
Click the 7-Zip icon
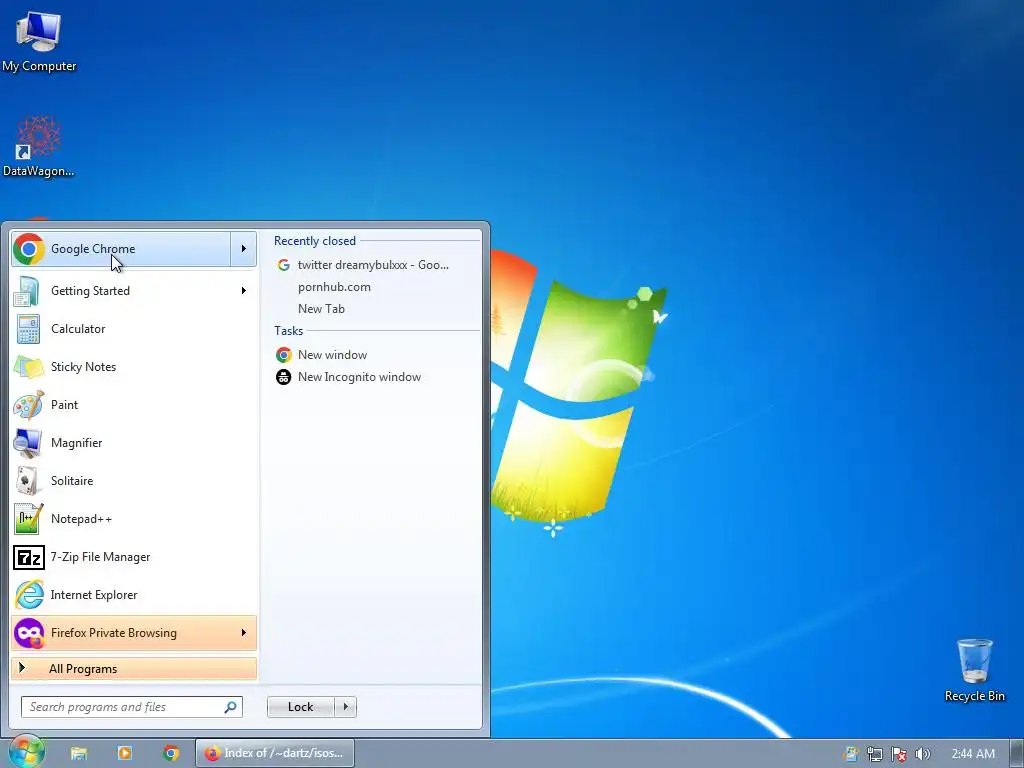point(29,557)
